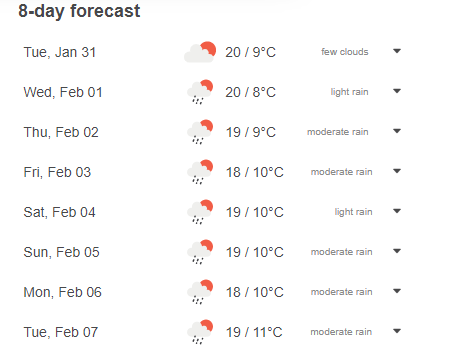458x362 pixels.
Task: Show details arrow for Tue, Feb 07
Action: pos(397,331)
